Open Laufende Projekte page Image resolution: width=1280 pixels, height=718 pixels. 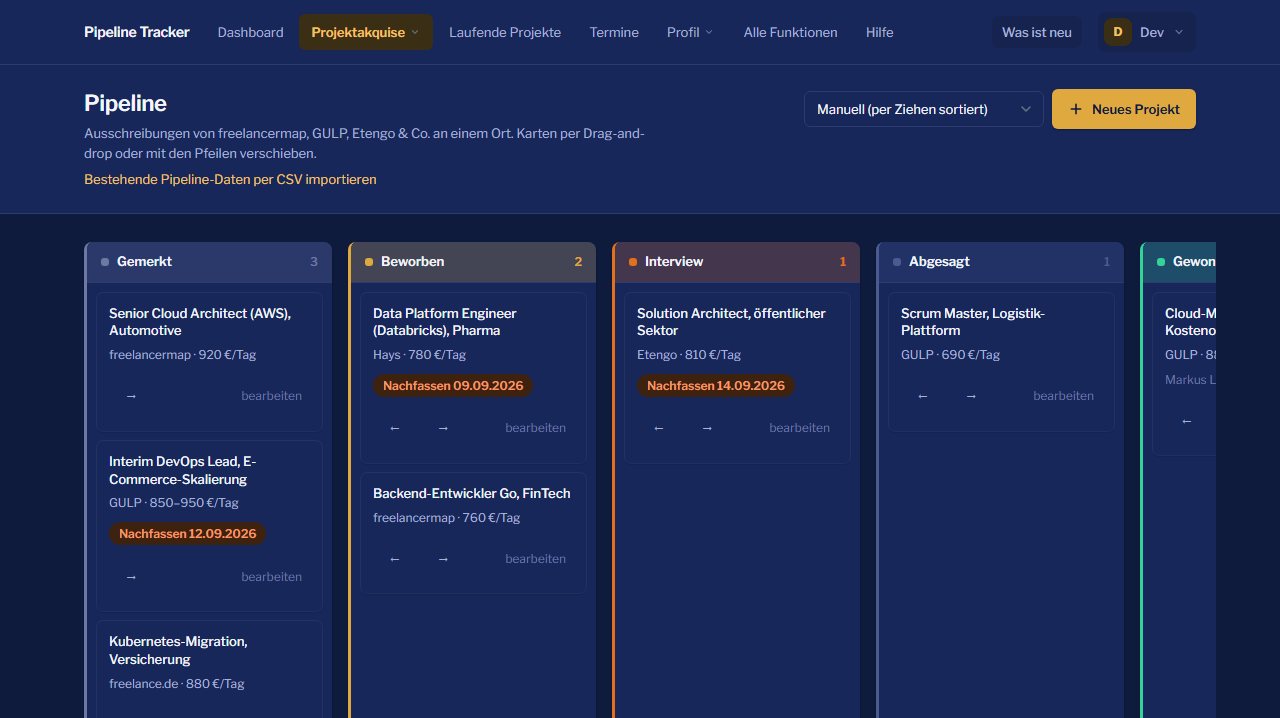coord(505,32)
